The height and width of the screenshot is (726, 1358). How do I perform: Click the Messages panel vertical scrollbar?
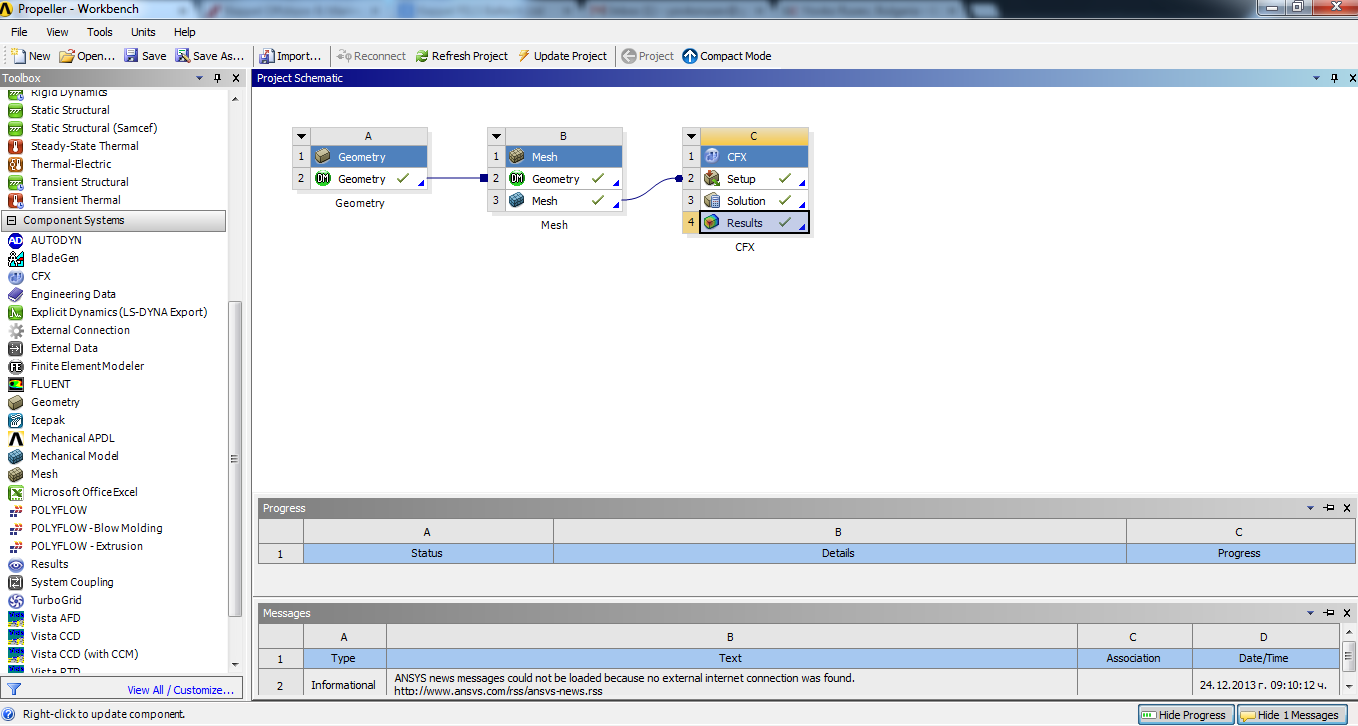[1347, 657]
